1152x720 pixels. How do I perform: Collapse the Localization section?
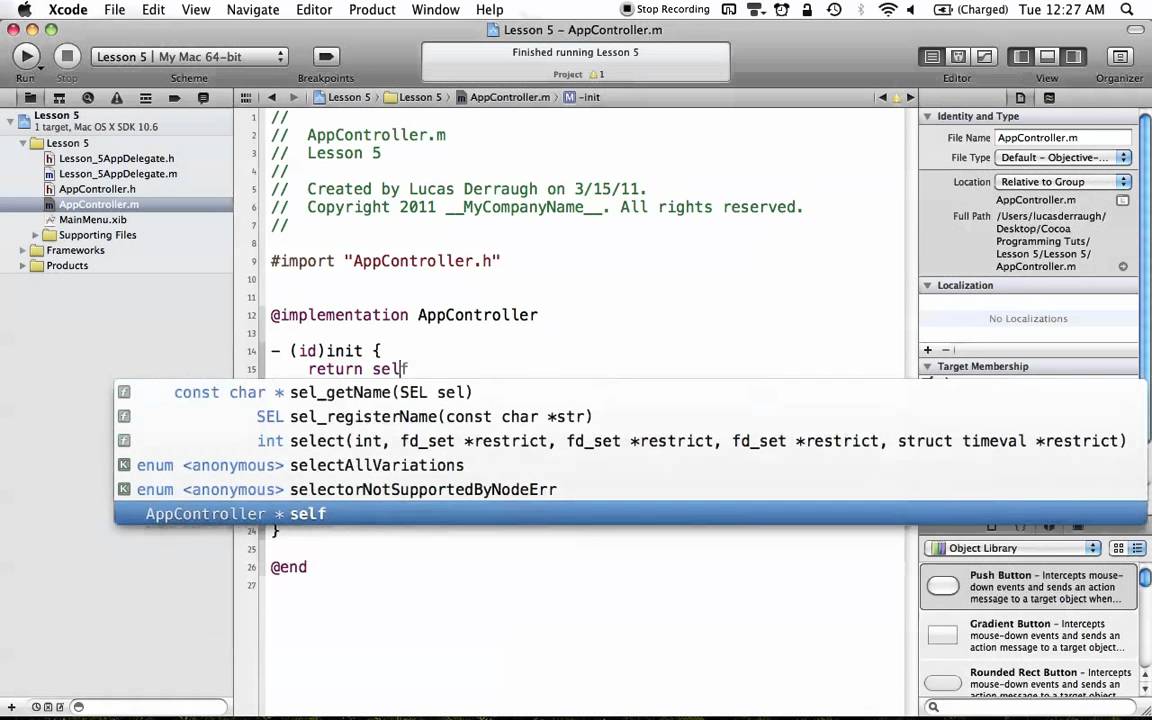click(928, 285)
